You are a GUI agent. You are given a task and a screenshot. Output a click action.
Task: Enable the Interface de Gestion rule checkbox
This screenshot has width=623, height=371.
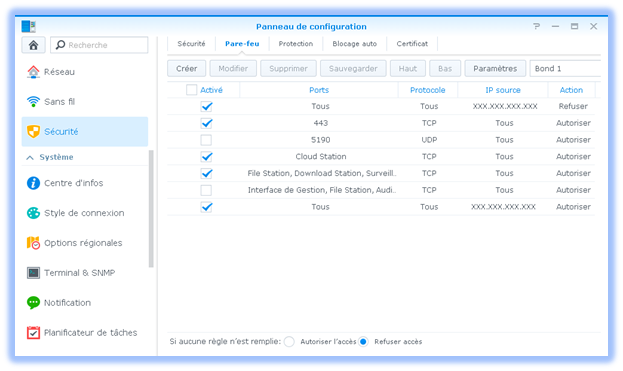pos(206,190)
